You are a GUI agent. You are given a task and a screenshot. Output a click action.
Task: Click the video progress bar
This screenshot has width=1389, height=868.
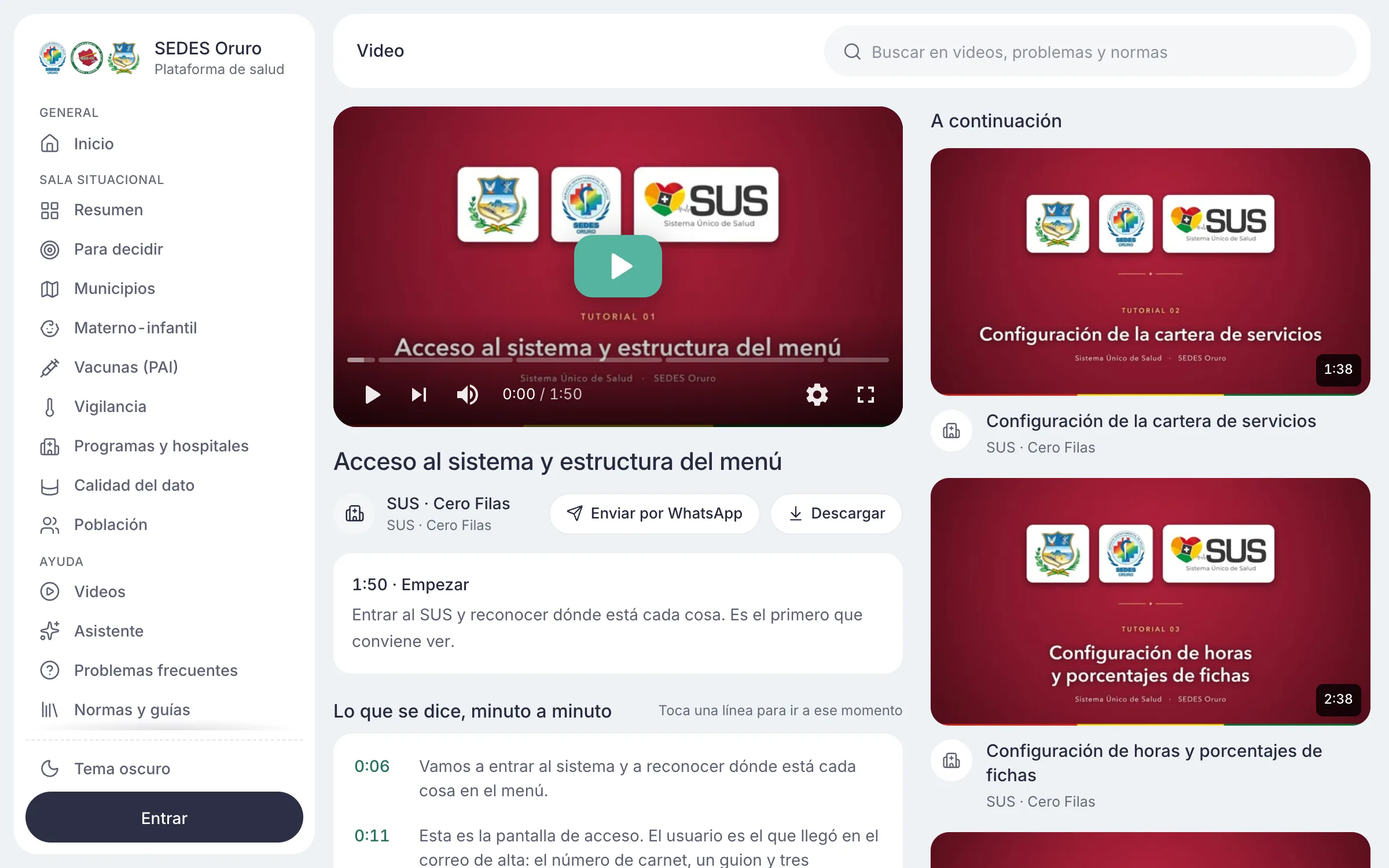[x=618, y=360]
